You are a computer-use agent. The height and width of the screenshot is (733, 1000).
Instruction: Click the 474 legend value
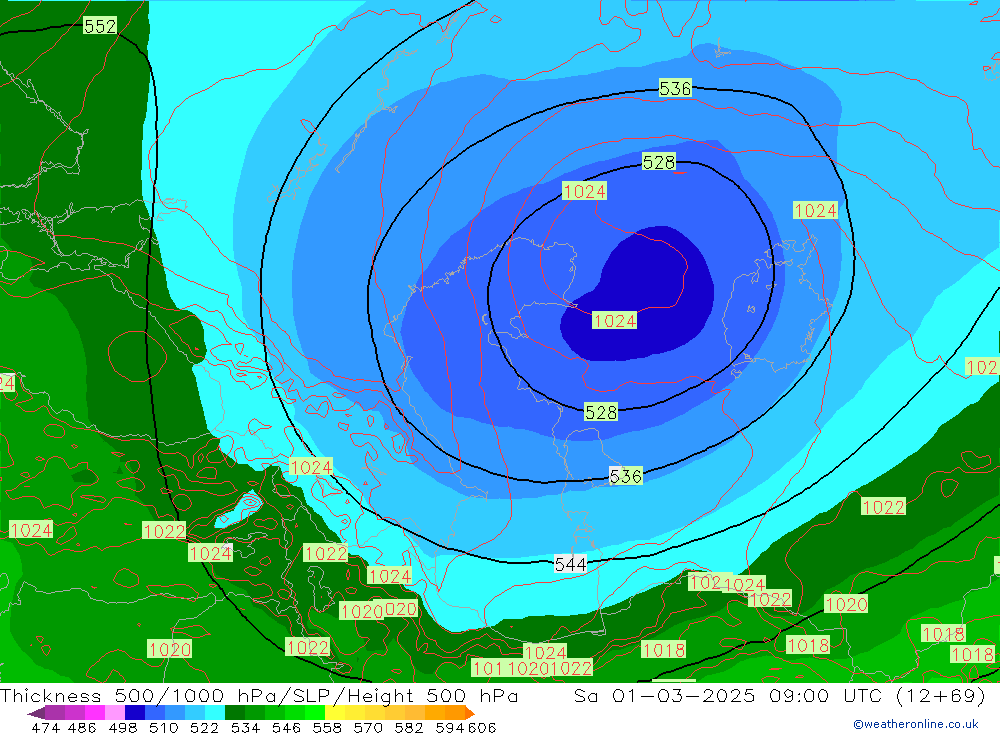[x=45, y=727]
